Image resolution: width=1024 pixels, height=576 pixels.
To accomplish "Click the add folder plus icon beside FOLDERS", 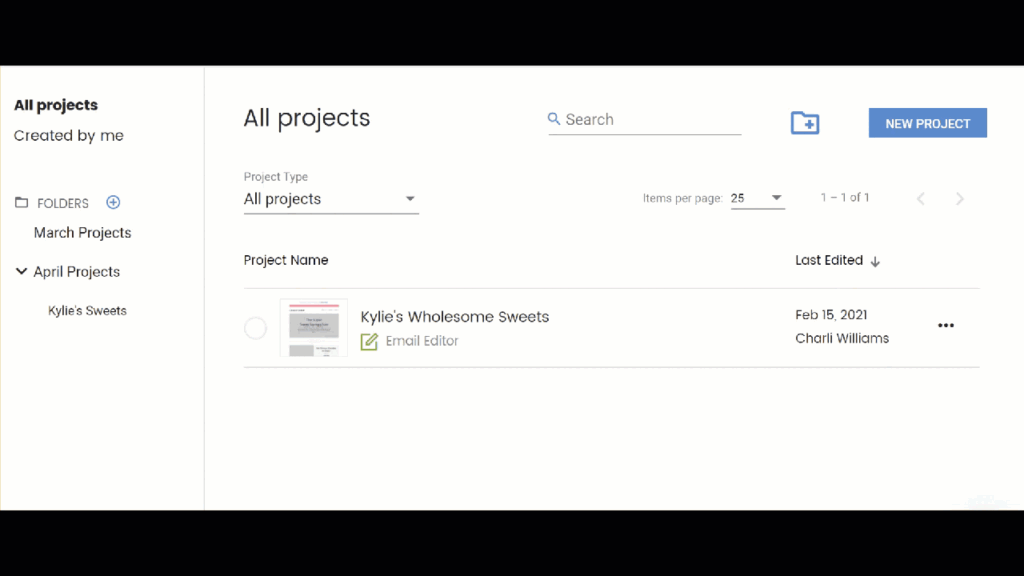I will [113, 202].
